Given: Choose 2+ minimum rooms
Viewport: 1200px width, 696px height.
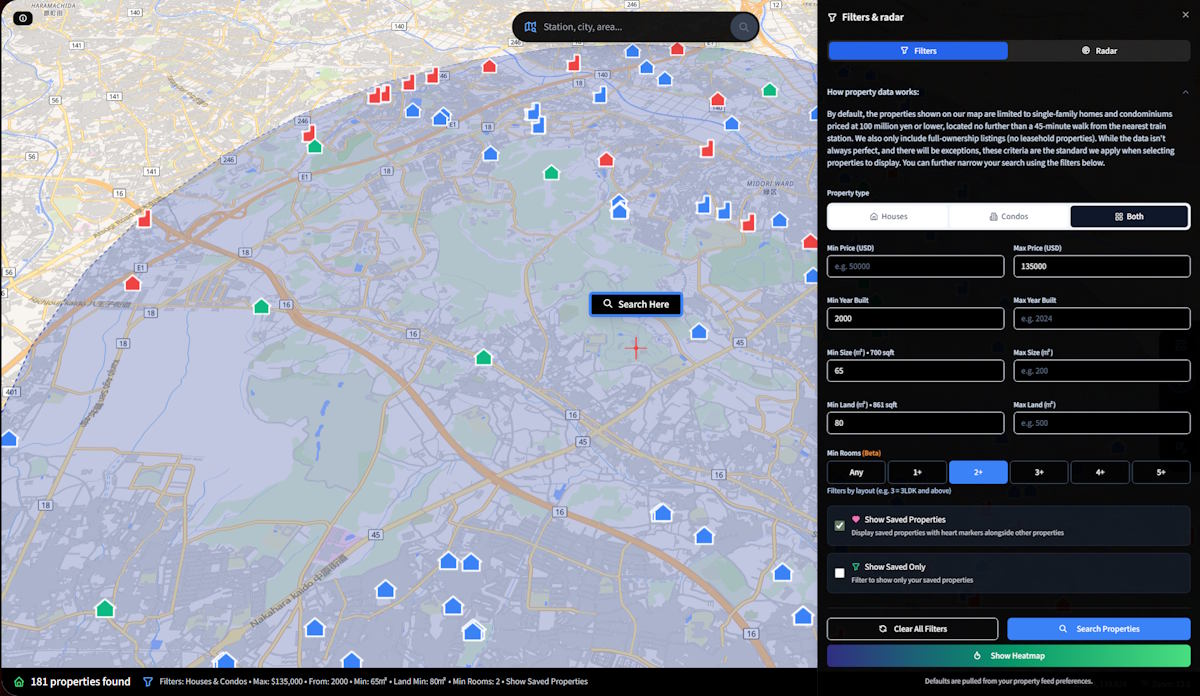Looking at the screenshot, I should tap(978, 472).
